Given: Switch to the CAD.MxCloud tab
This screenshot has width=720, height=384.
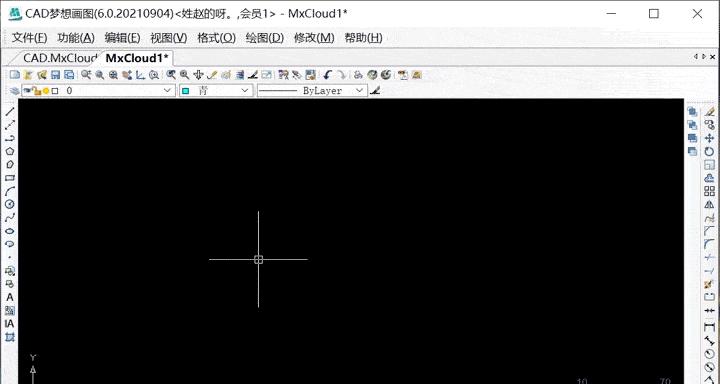Looking at the screenshot, I should tap(60, 58).
